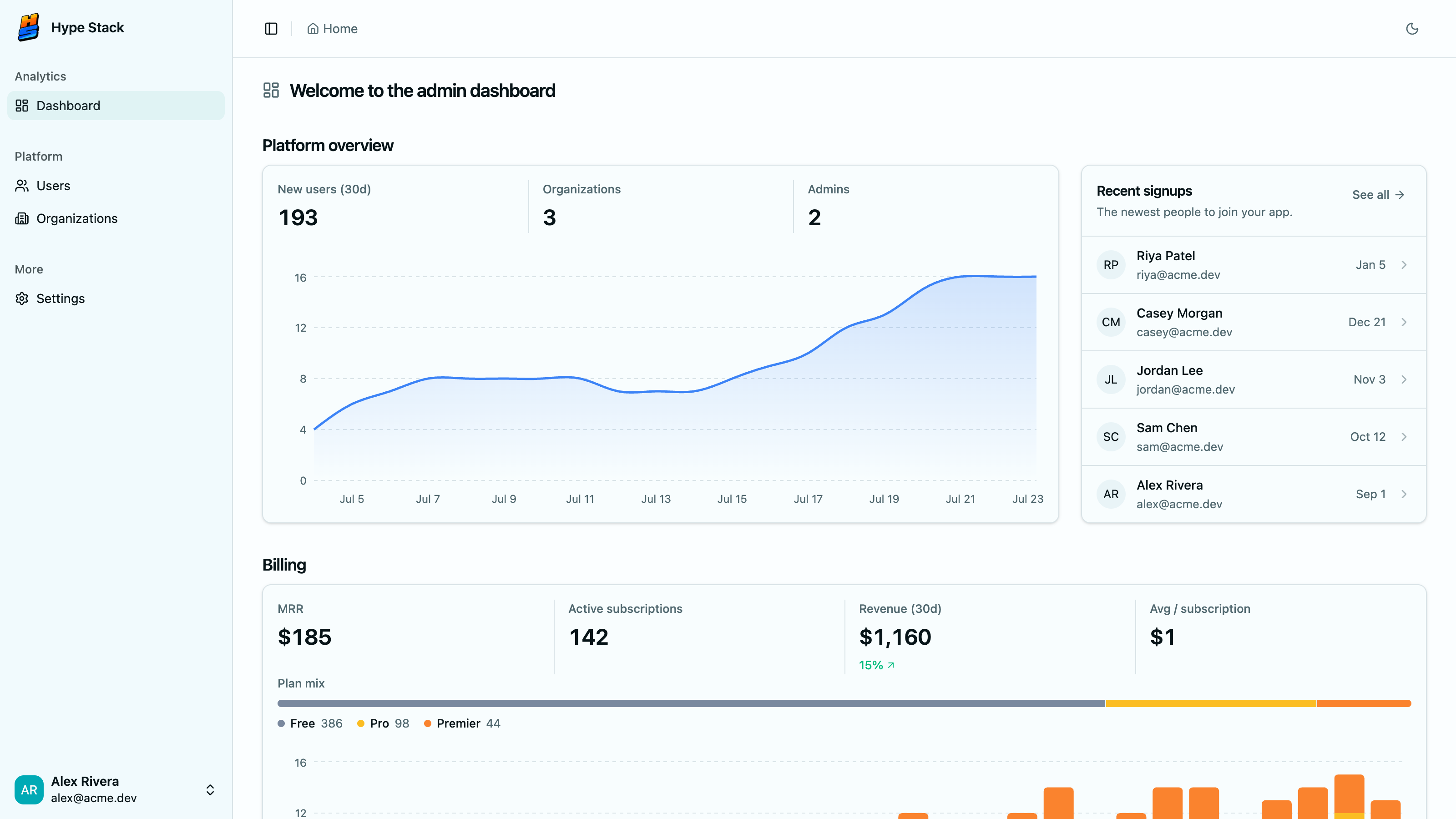Click the Pro 98 legend dot
The image size is (1456, 819).
point(361,723)
